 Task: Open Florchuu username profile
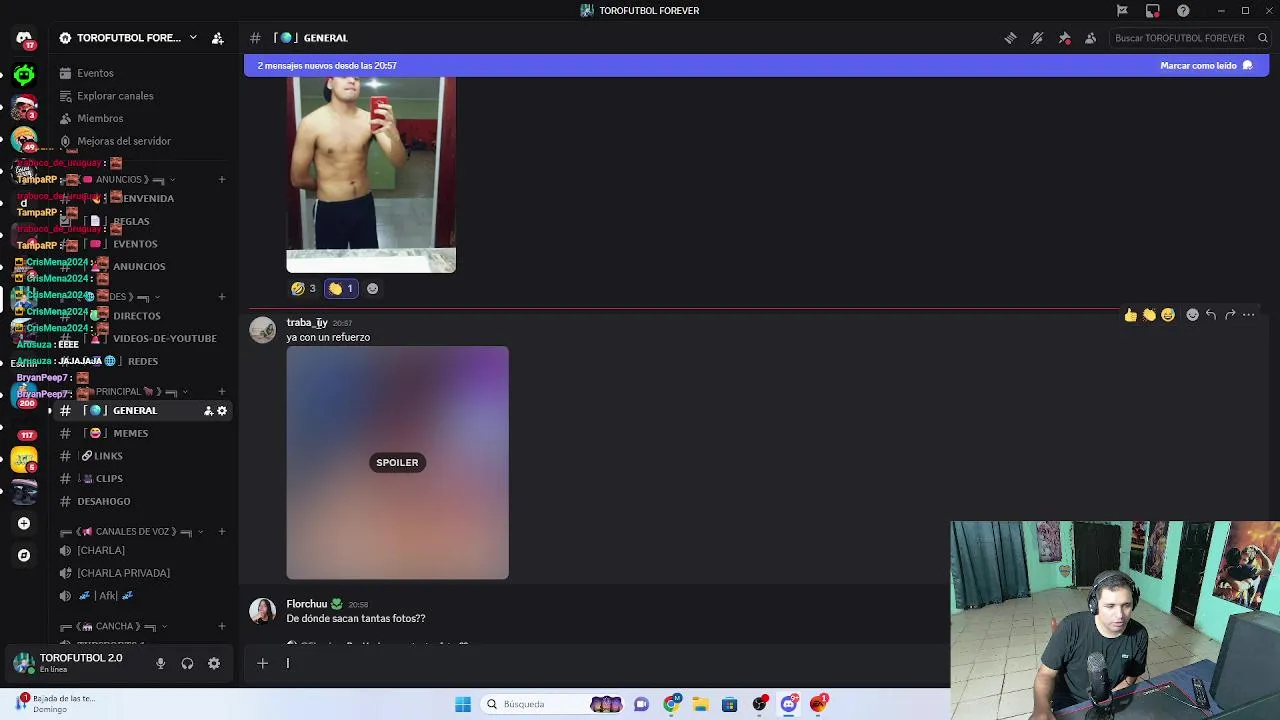tap(307, 604)
